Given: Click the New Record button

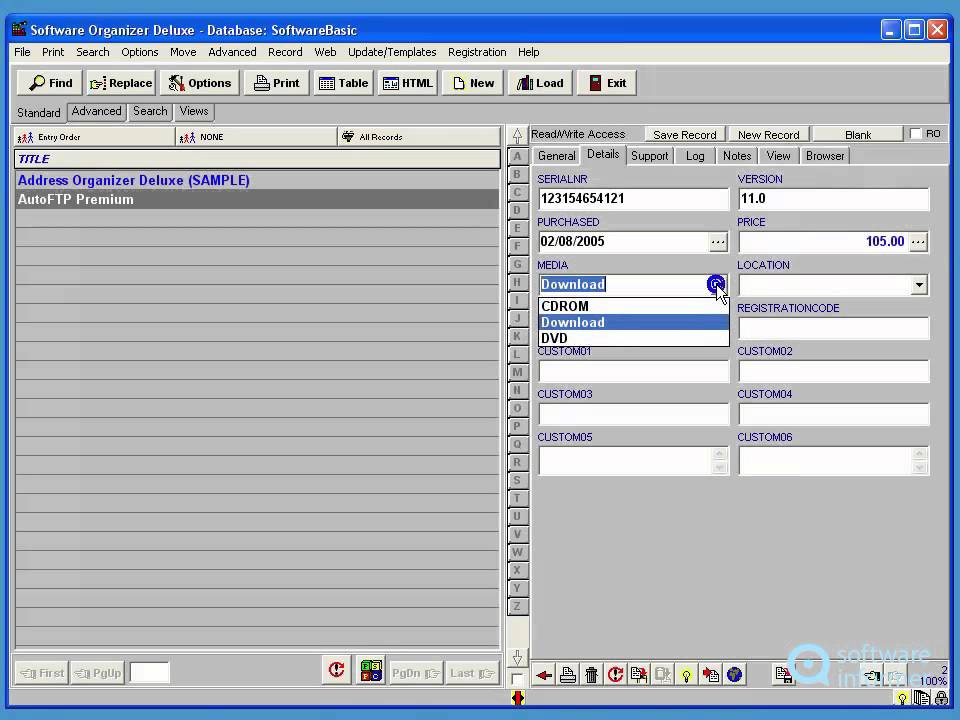Looking at the screenshot, I should 768,135.
